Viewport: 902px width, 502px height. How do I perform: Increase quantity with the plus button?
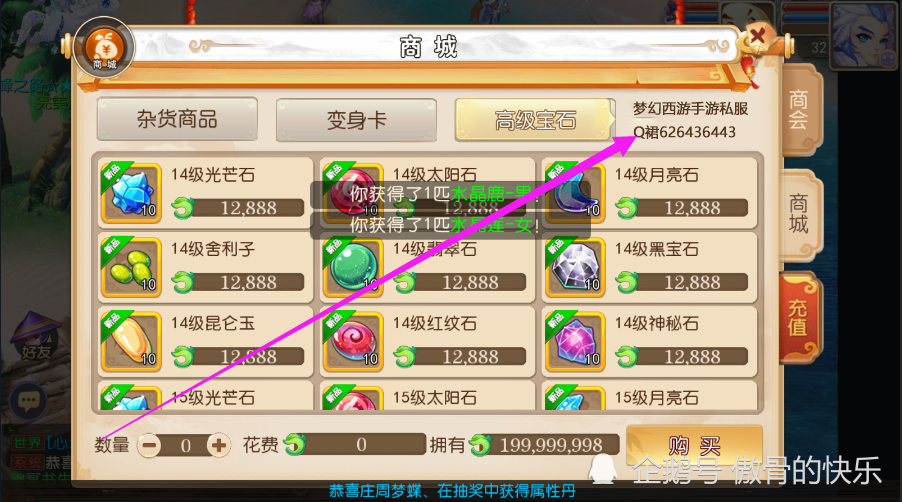pos(219,445)
